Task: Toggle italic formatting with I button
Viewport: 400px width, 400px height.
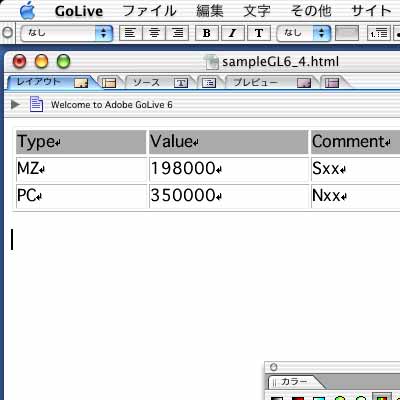Action: (232, 33)
